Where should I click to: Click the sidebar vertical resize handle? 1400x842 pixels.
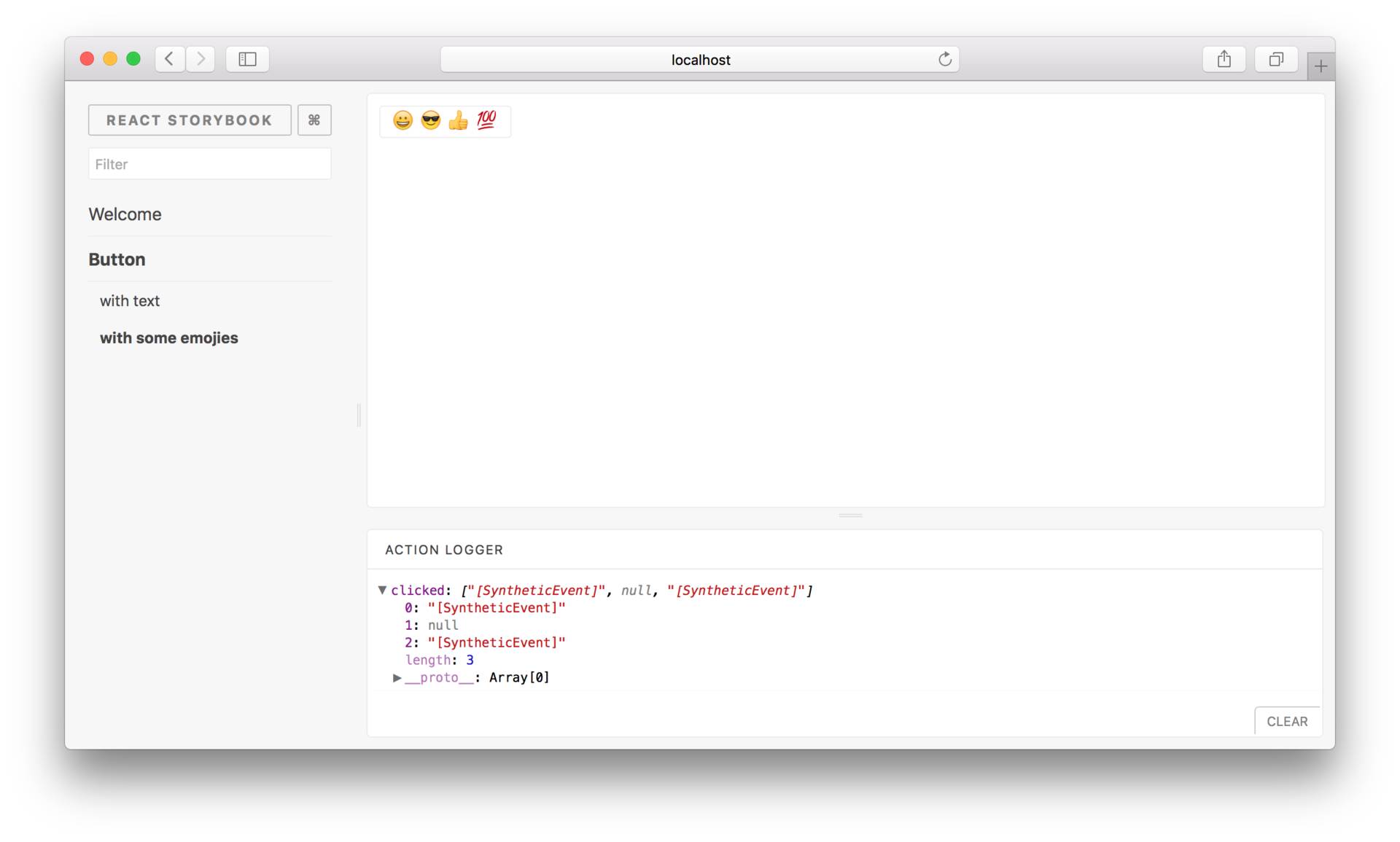click(x=359, y=415)
